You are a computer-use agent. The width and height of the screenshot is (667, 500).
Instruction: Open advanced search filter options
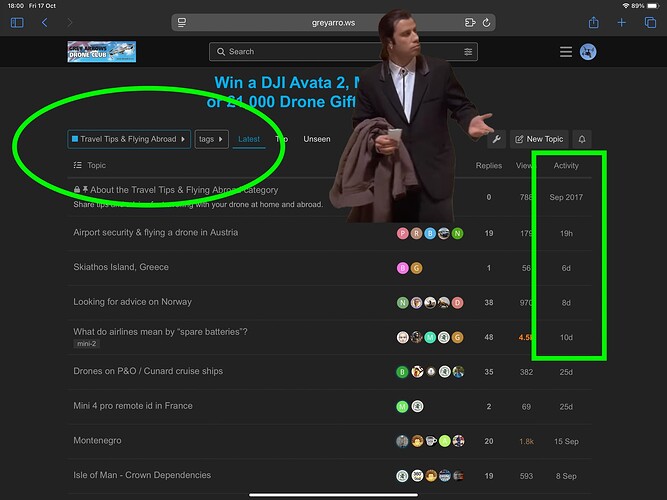click(468, 52)
